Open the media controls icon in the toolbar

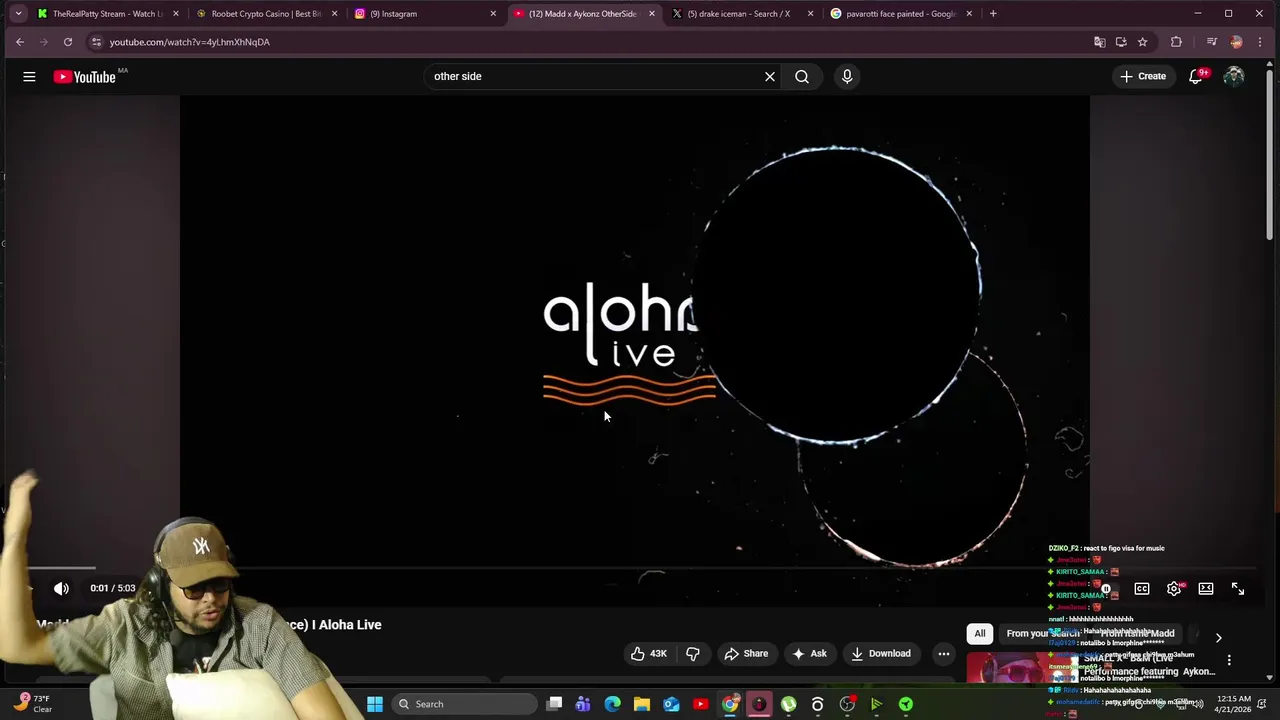click(x=1212, y=42)
